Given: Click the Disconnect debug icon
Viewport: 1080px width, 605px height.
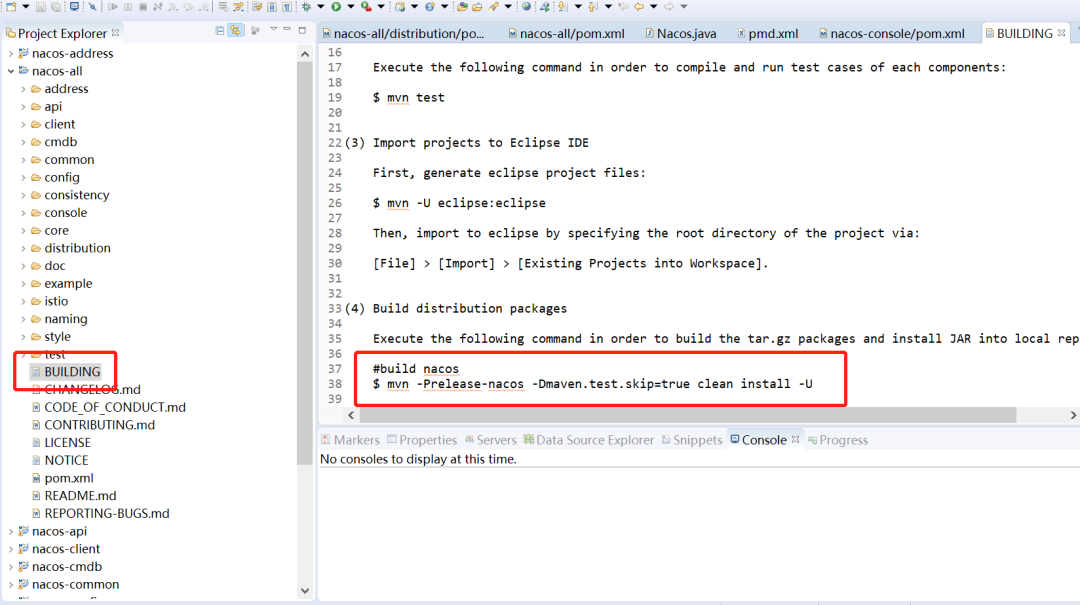Looking at the screenshot, I should pyautogui.click(x=158, y=7).
